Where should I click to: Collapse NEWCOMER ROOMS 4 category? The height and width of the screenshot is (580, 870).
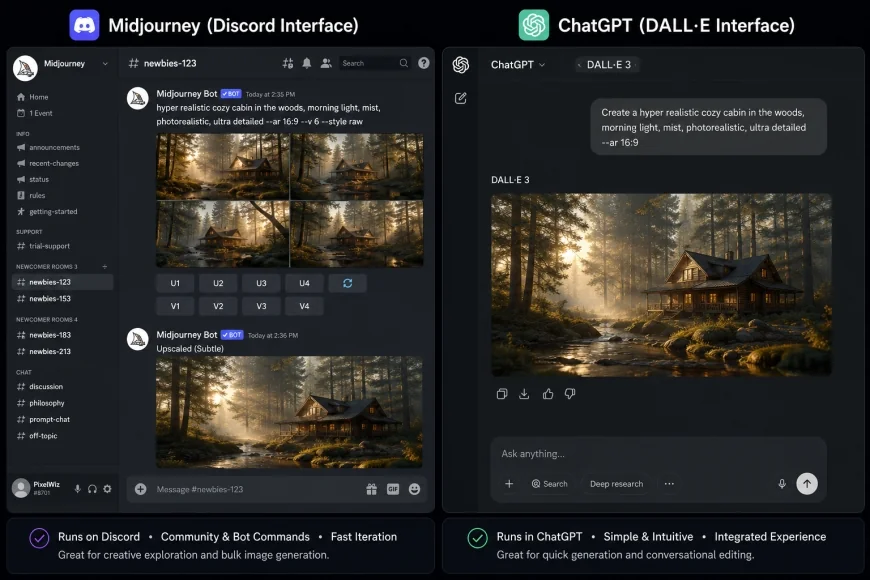(47, 319)
